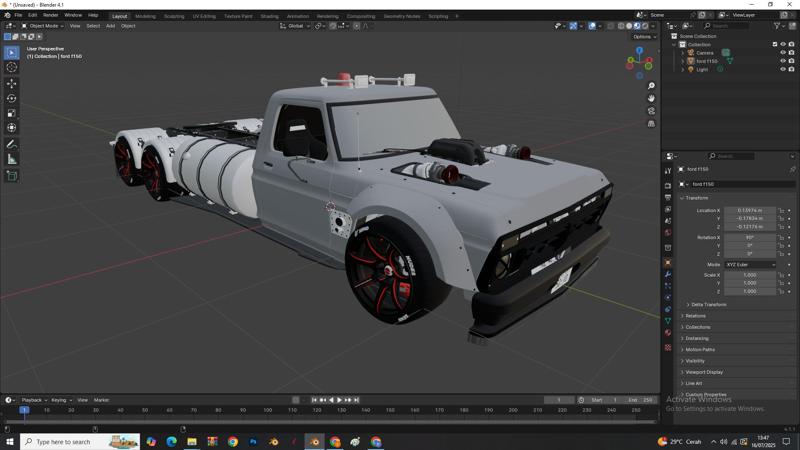The image size is (800, 450).
Task: Click the viewport pan hand icon
Action: (651, 98)
